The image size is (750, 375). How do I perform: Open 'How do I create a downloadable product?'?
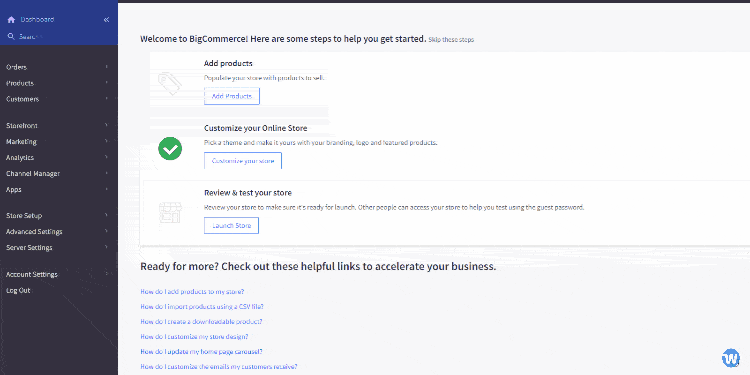(201, 321)
